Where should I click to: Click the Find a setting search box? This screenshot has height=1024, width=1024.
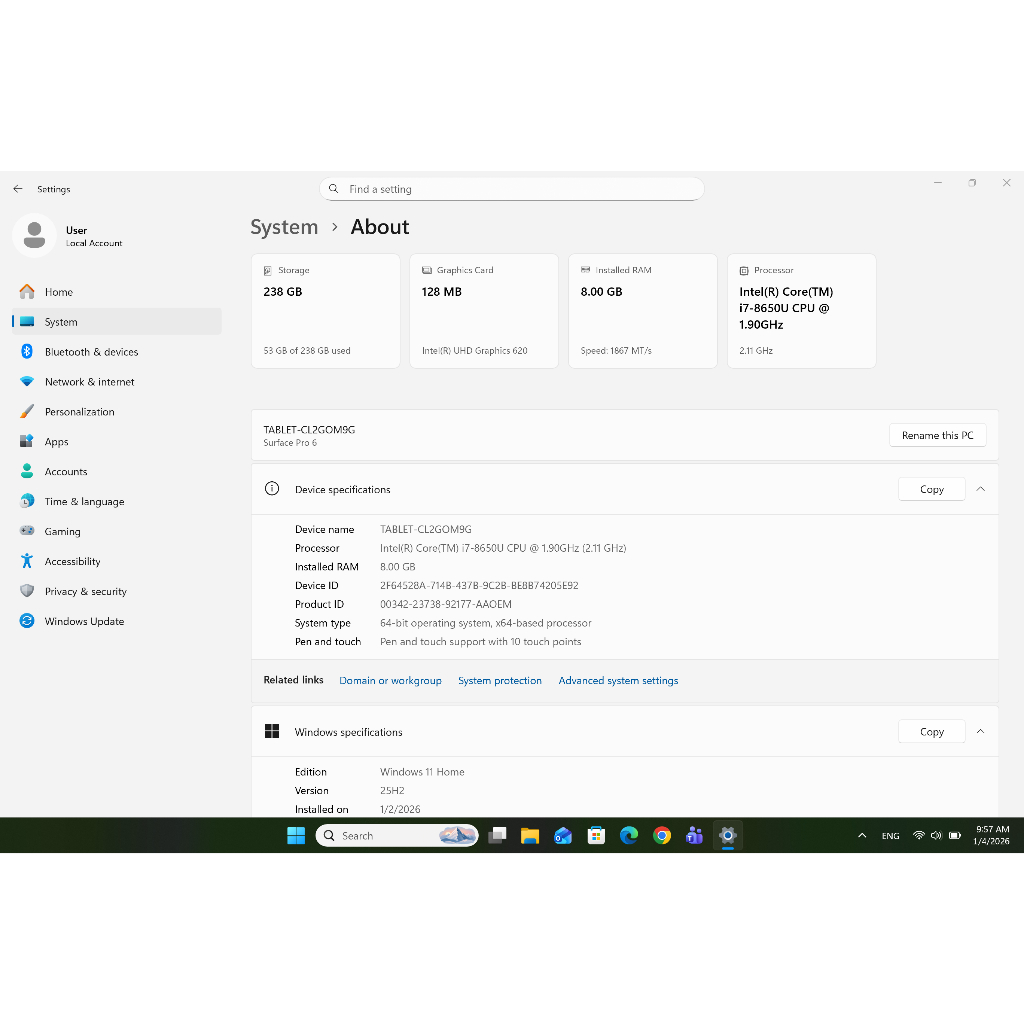point(512,189)
